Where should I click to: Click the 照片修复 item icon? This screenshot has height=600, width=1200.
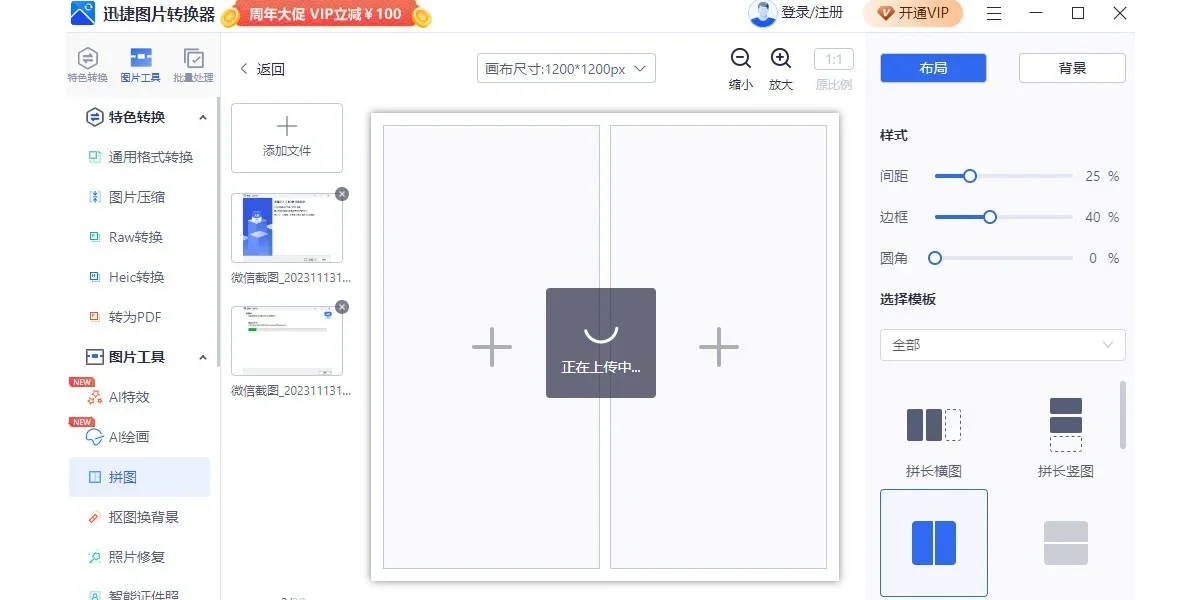click(95, 557)
